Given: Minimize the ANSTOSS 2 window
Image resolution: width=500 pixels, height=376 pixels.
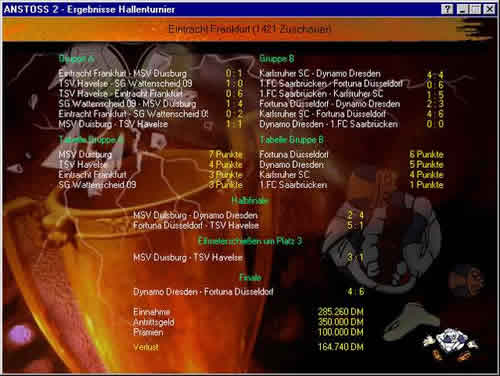Looking at the screenshot, I should click(x=462, y=9).
